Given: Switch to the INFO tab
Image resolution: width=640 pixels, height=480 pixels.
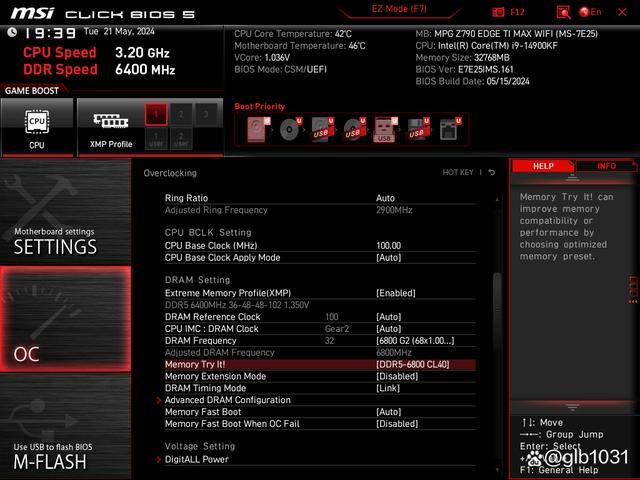Looking at the screenshot, I should pyautogui.click(x=606, y=166).
